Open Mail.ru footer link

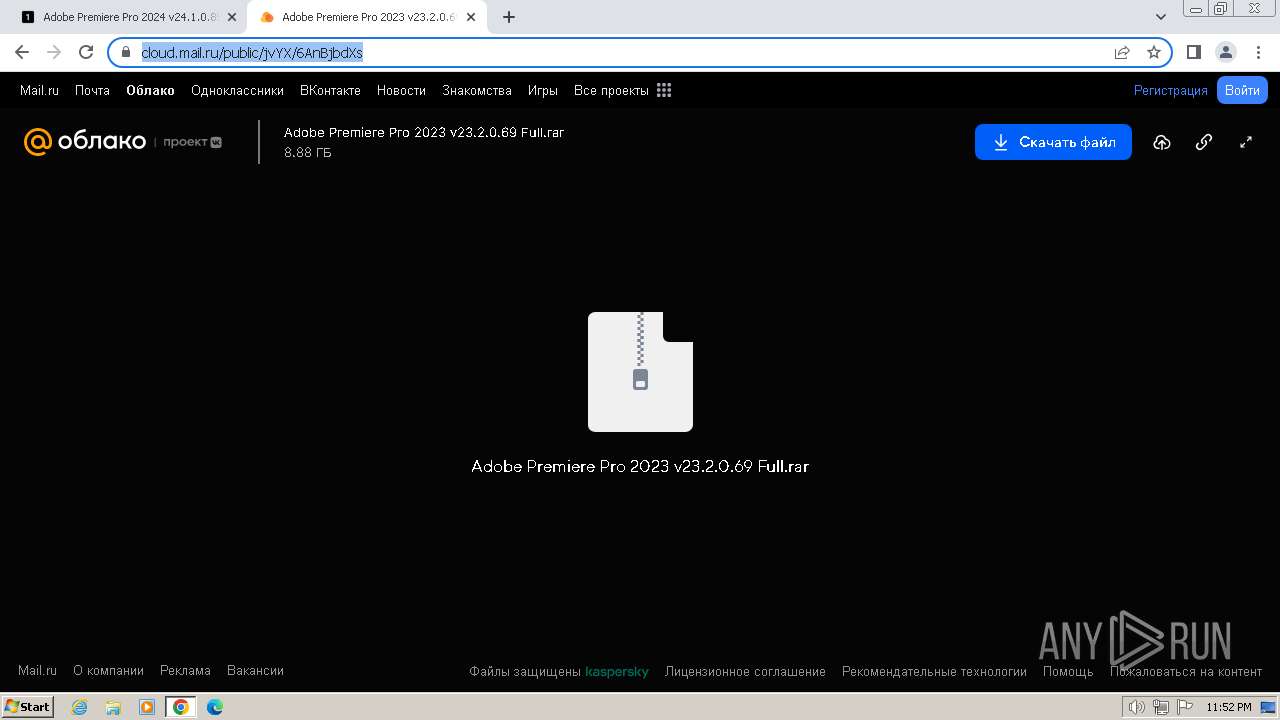point(37,671)
